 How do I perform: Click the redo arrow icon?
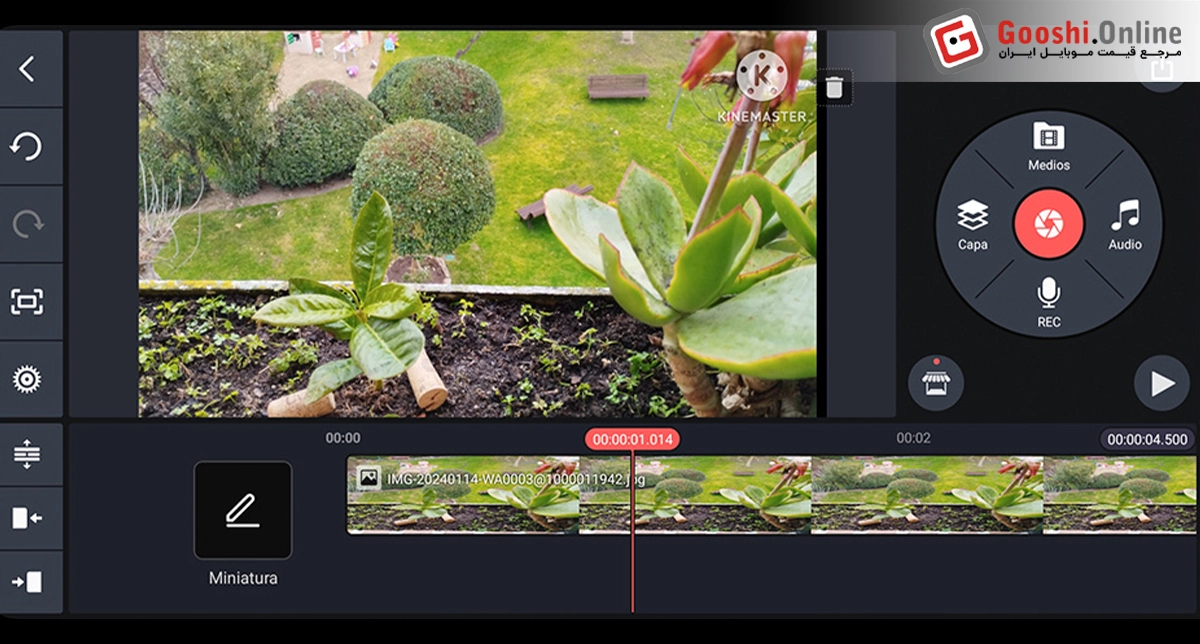point(27,224)
